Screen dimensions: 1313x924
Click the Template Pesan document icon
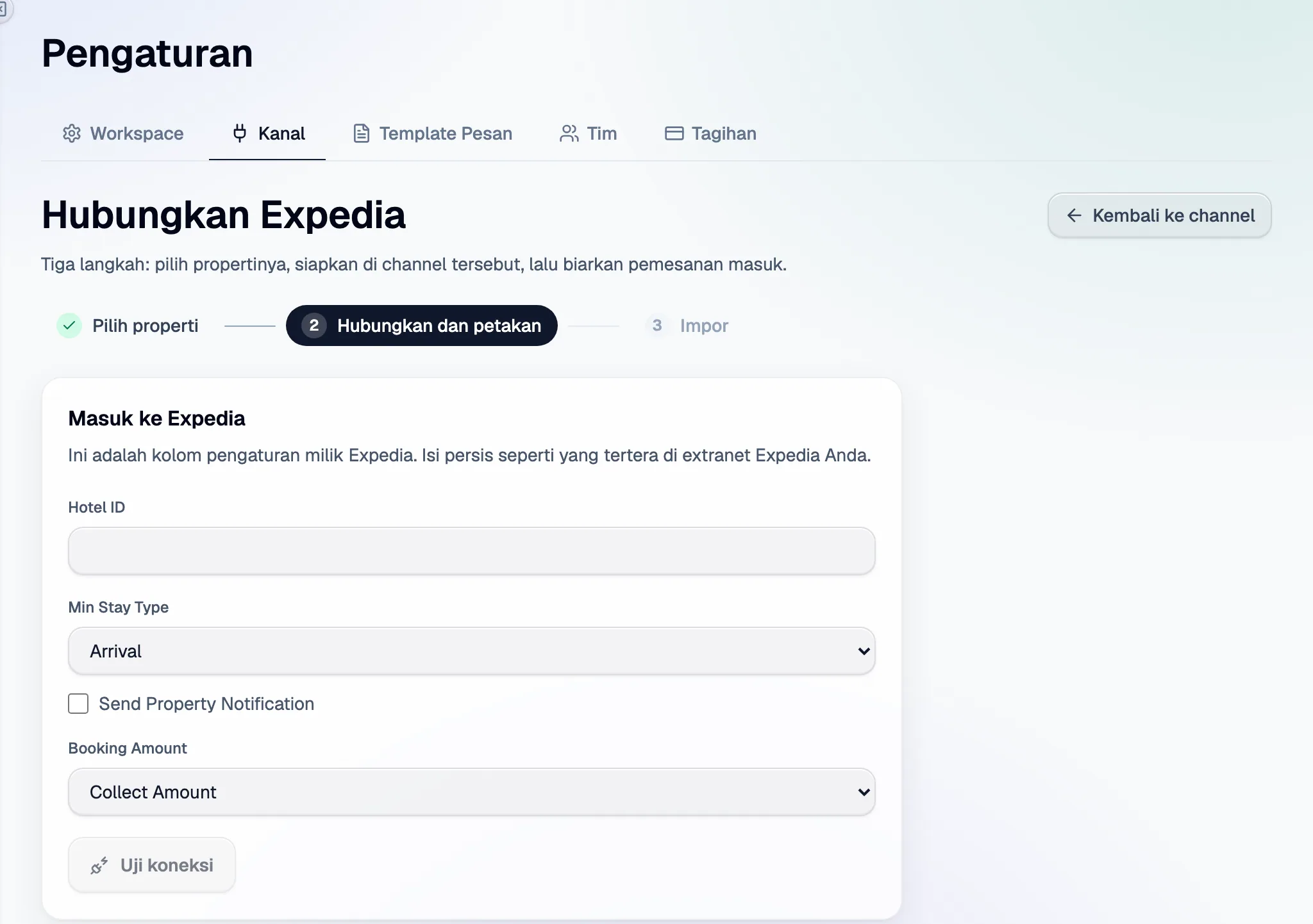(x=362, y=133)
